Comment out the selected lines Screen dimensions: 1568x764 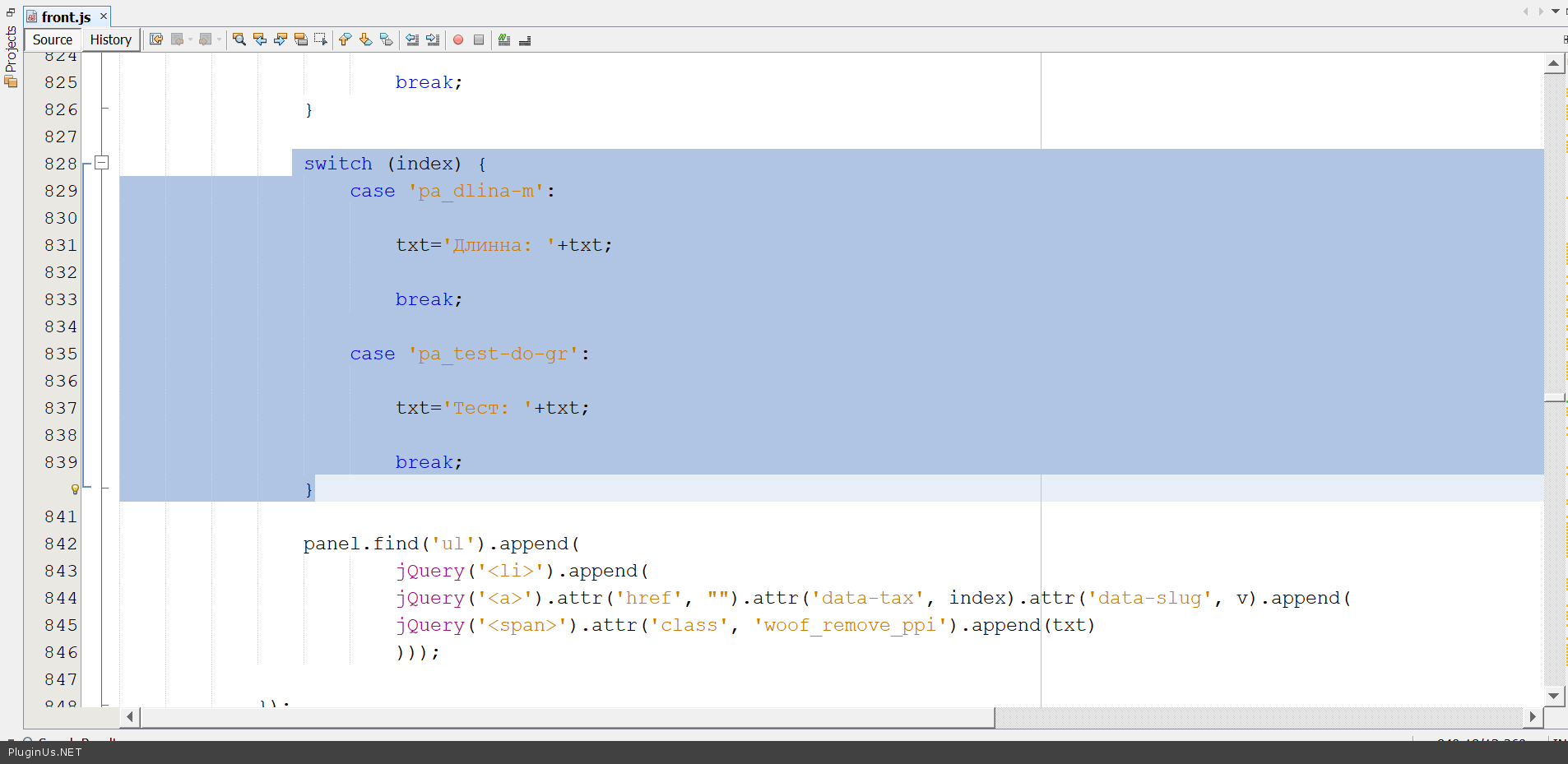click(504, 39)
